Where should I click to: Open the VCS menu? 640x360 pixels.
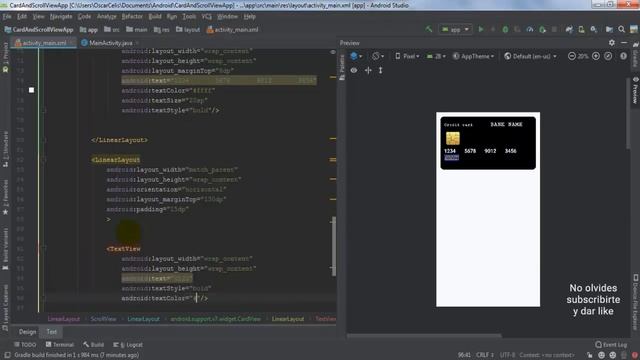click(x=207, y=17)
